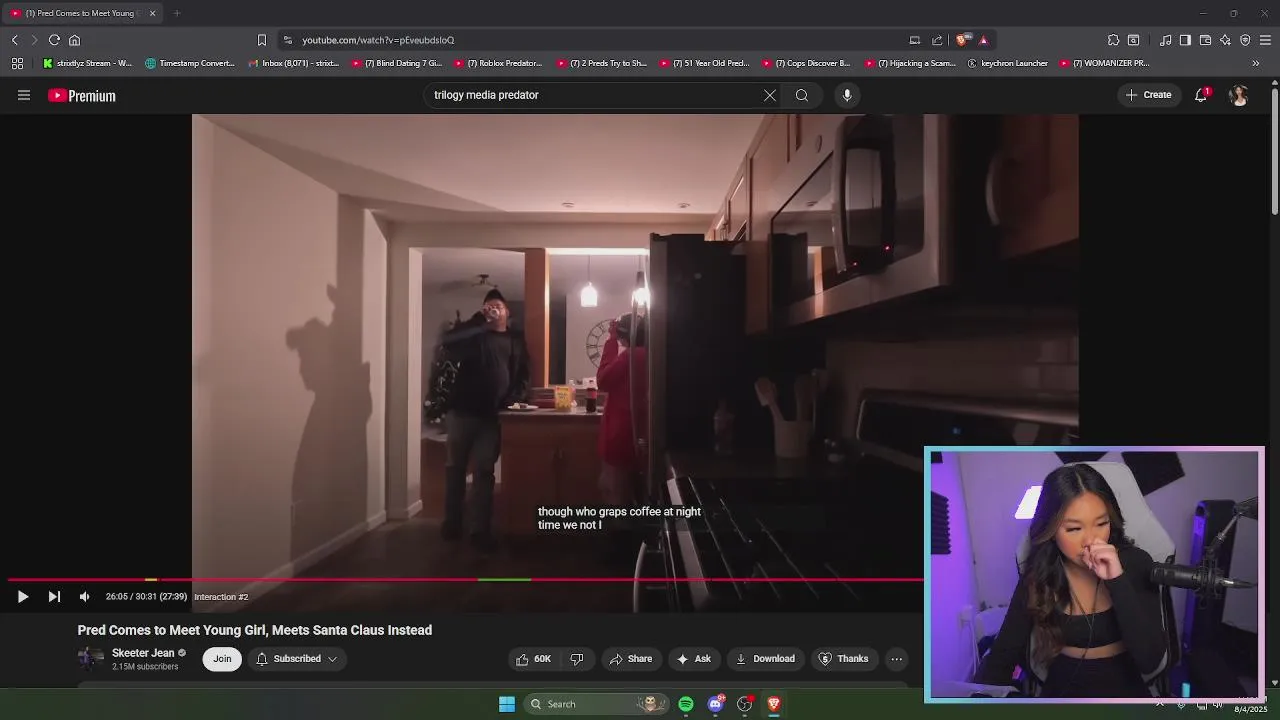Image resolution: width=1280 pixels, height=720 pixels.
Task: Open 'WOMANIZER PR...' bookmark
Action: pyautogui.click(x=1104, y=63)
